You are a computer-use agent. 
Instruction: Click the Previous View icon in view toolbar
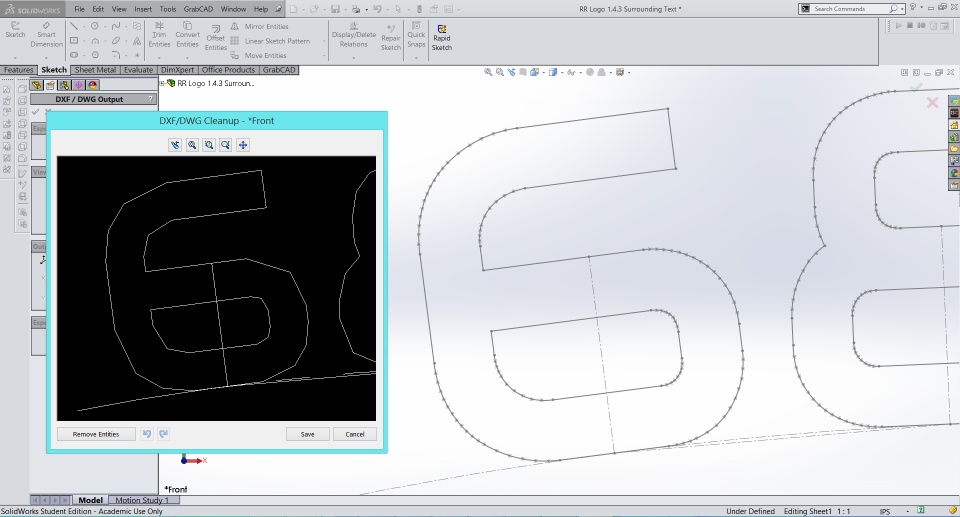[x=511, y=72]
